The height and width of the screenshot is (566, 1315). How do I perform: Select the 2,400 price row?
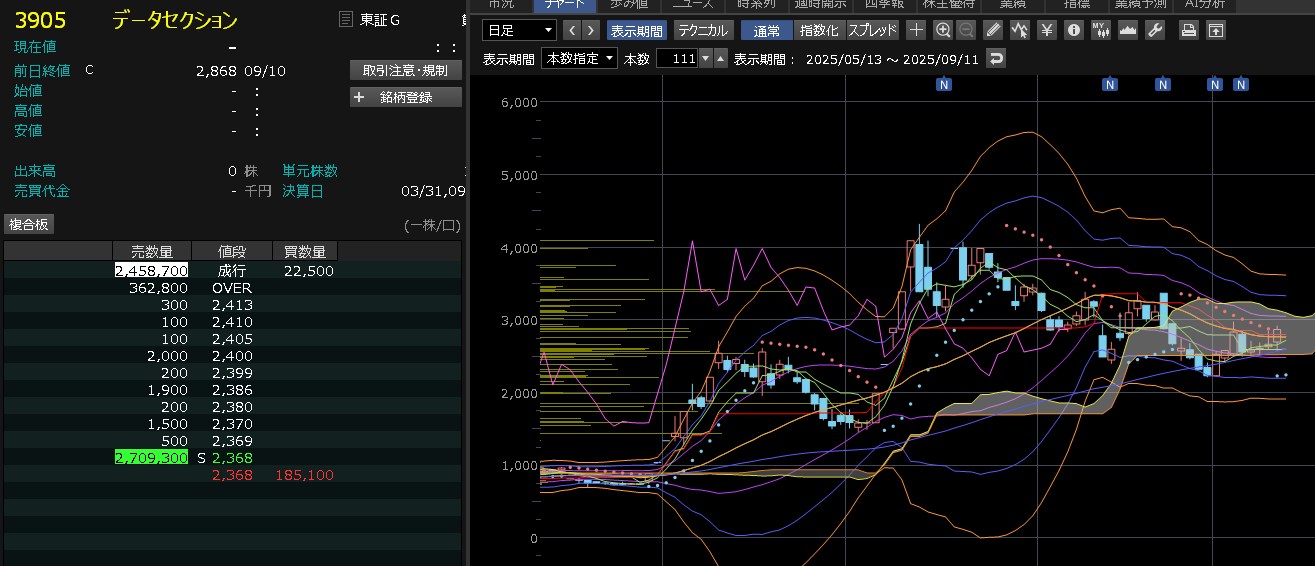click(232, 355)
